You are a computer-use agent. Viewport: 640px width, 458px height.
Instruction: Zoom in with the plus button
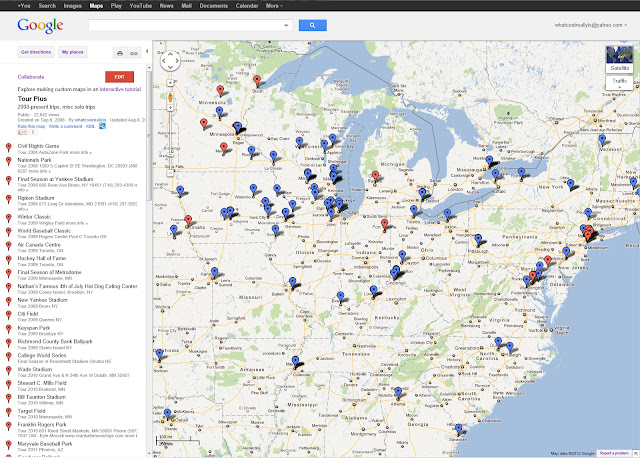click(170, 108)
